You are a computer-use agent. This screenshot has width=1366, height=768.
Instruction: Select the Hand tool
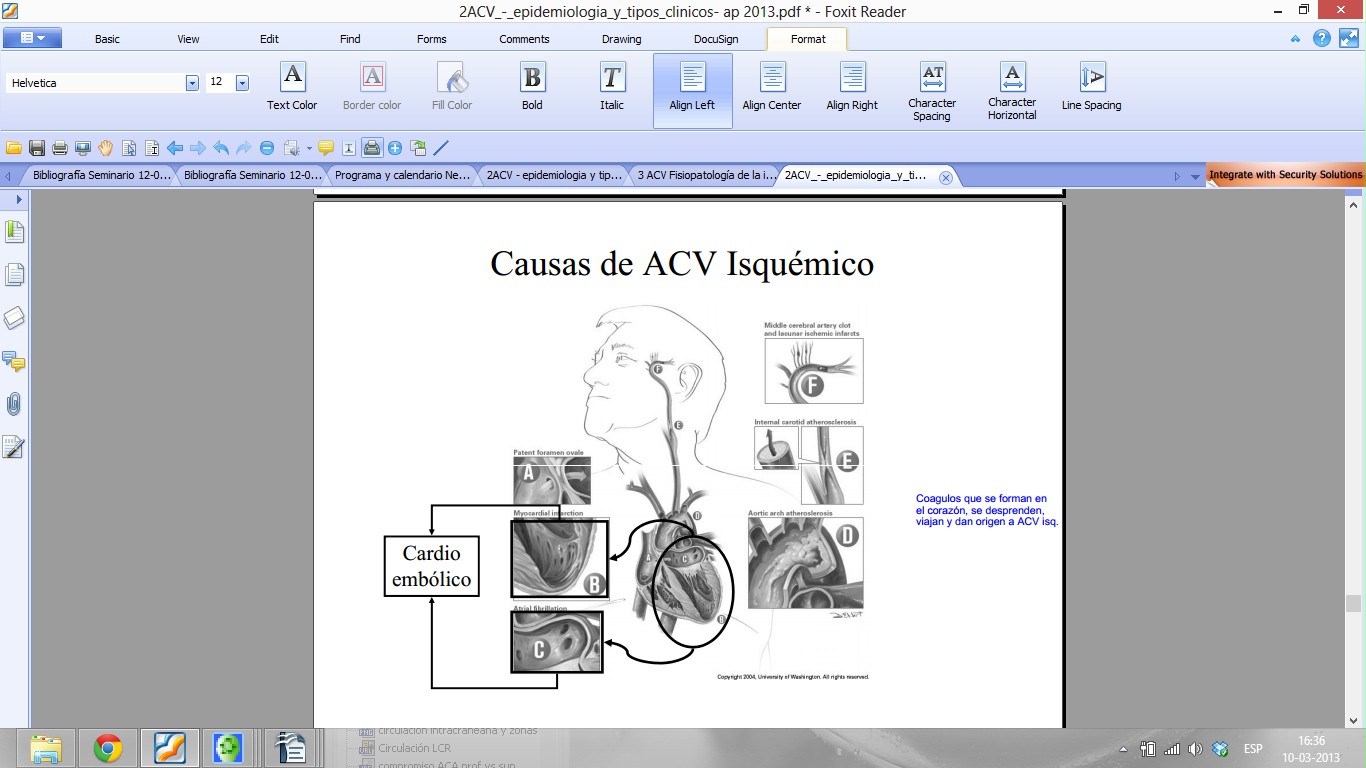click(106, 148)
